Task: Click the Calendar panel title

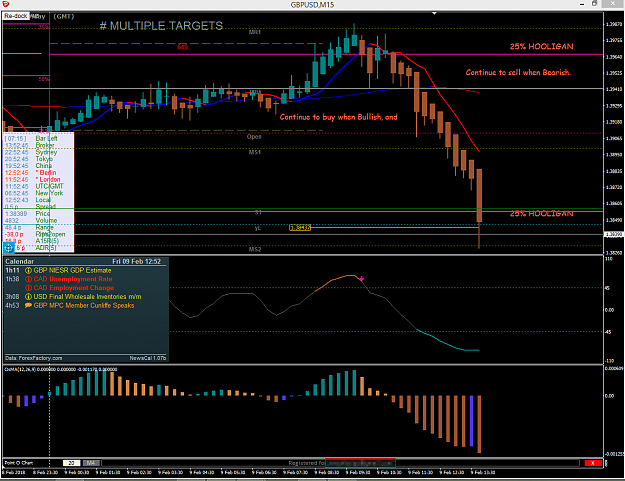Action: coord(20,261)
